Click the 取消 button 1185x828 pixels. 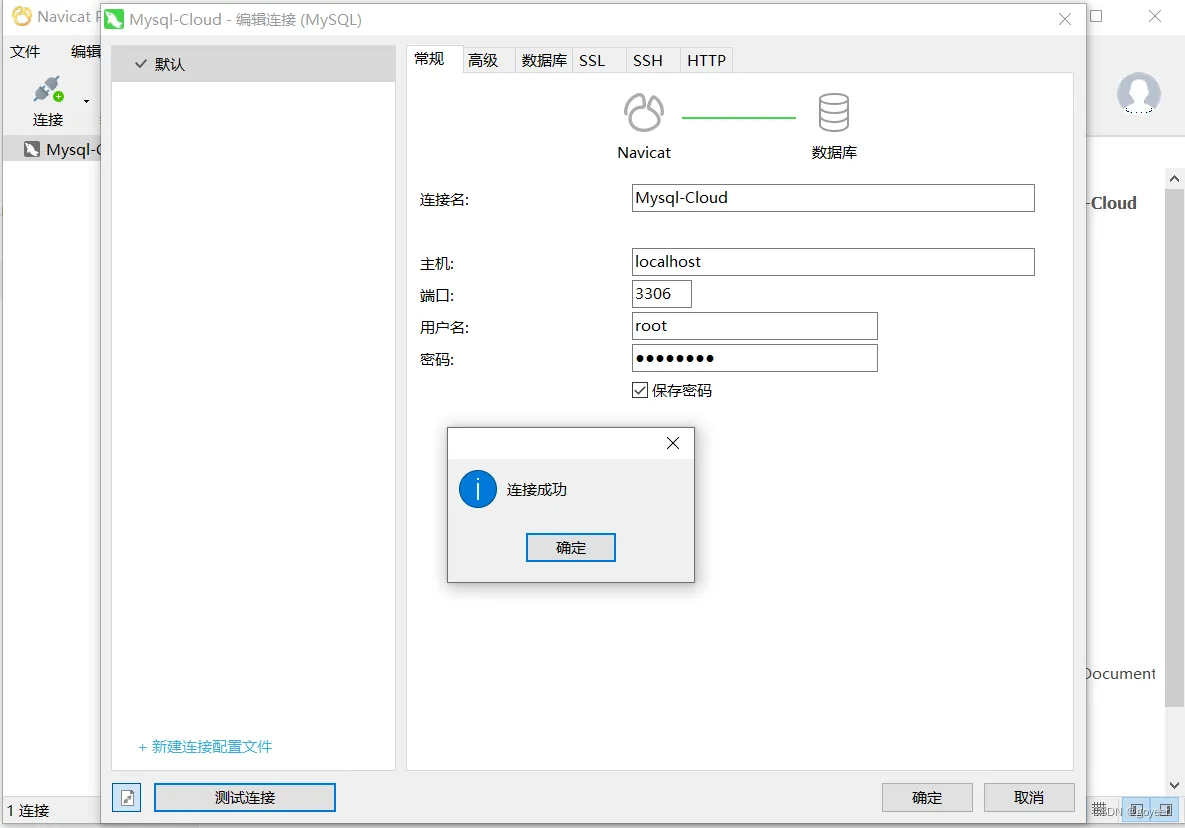click(1029, 797)
